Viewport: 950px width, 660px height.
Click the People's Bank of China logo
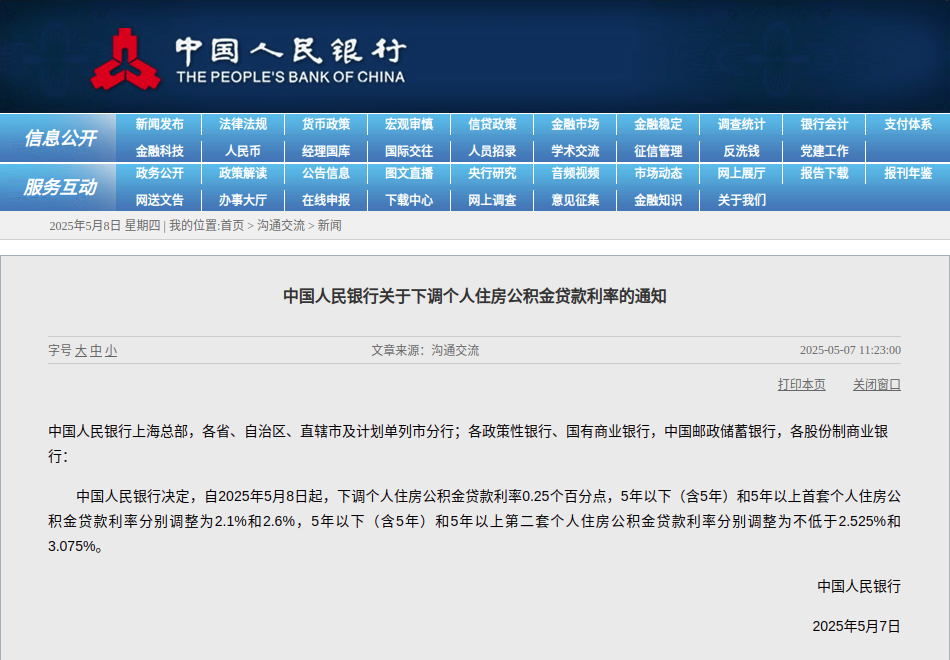click(125, 59)
